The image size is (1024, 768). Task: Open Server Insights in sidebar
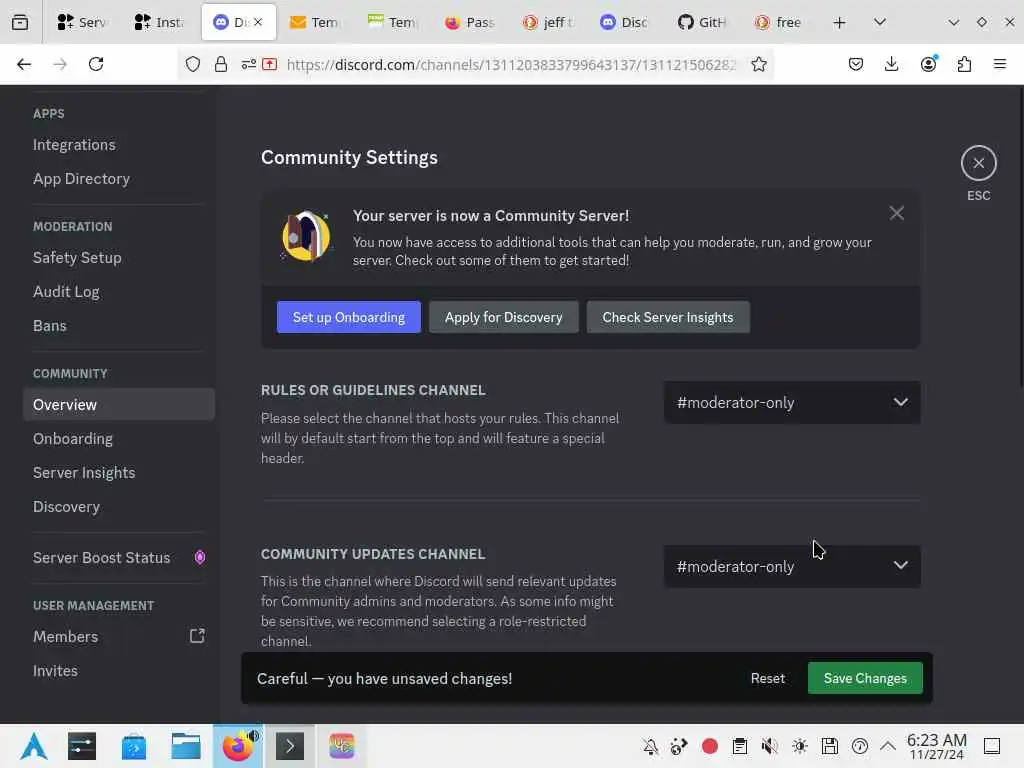pyautogui.click(x=118, y=473)
